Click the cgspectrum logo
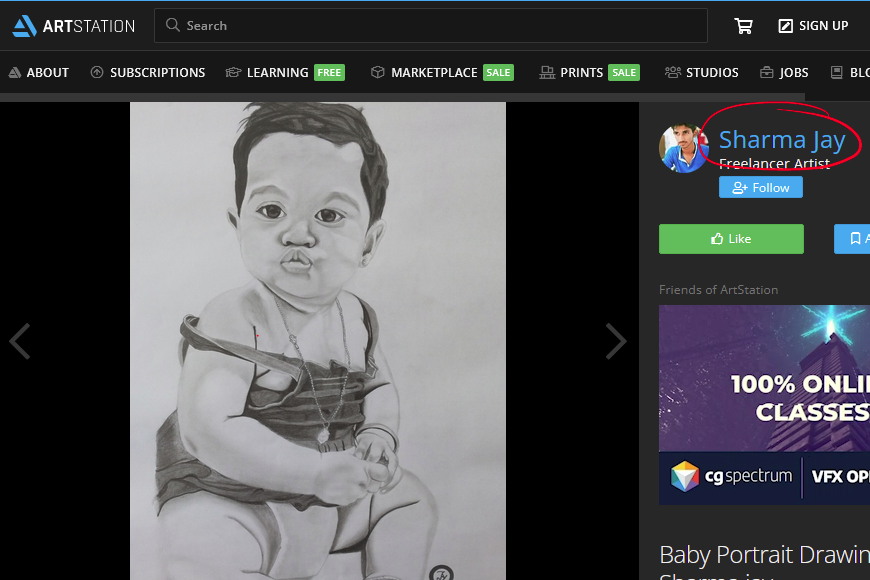This screenshot has width=870, height=580. coord(732,476)
